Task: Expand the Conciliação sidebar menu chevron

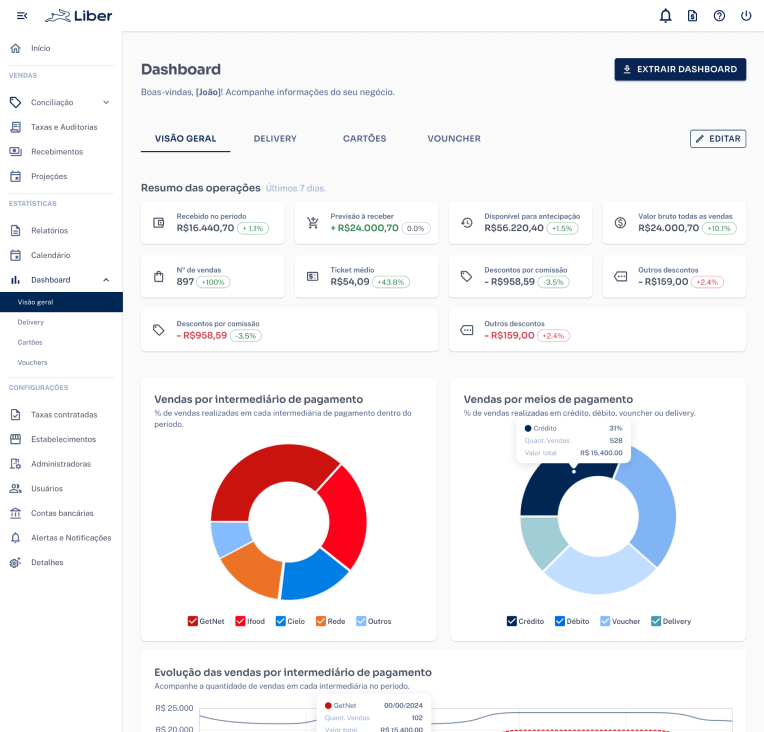Action: [106, 102]
